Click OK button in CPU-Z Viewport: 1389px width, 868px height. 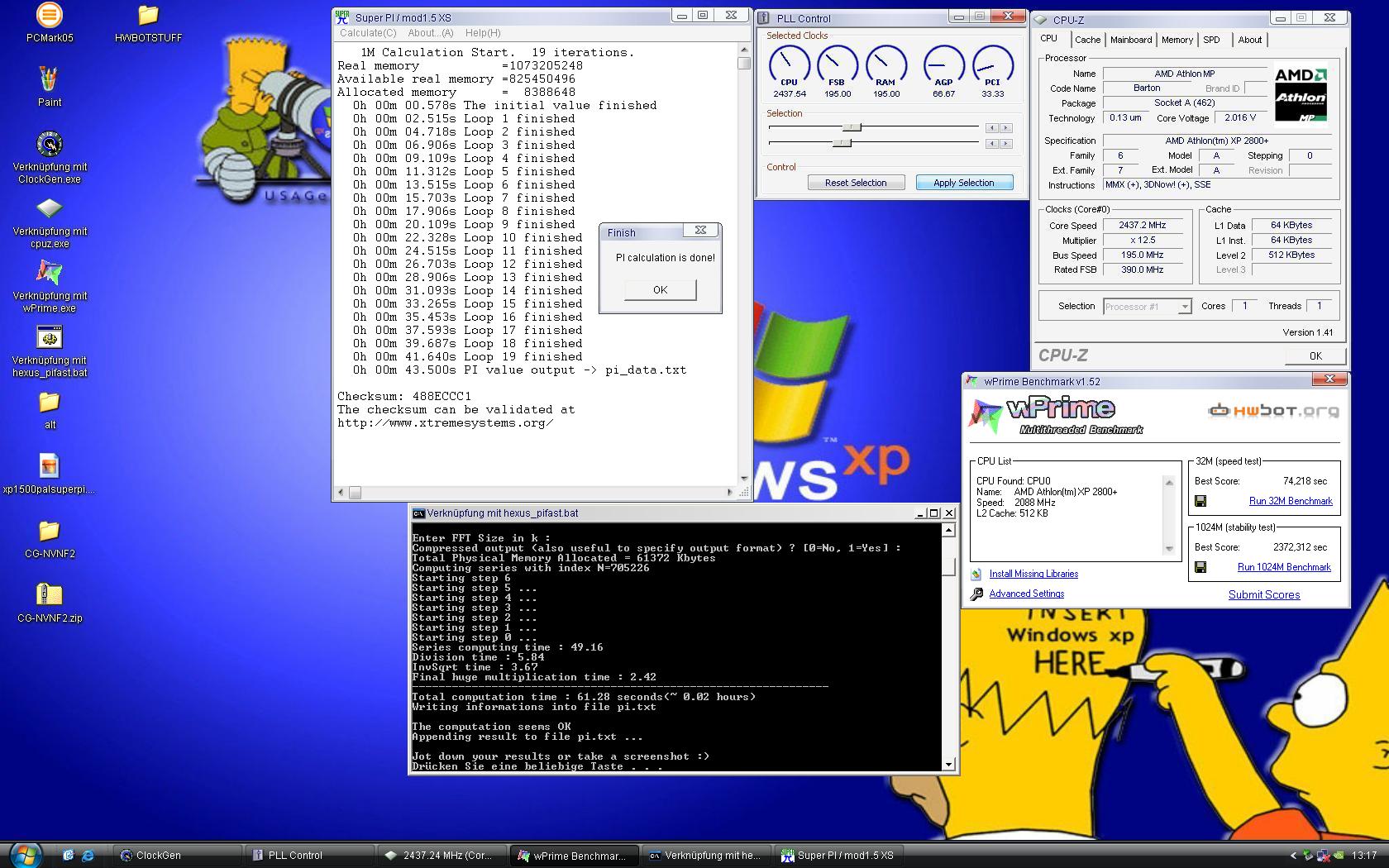[x=1315, y=356]
